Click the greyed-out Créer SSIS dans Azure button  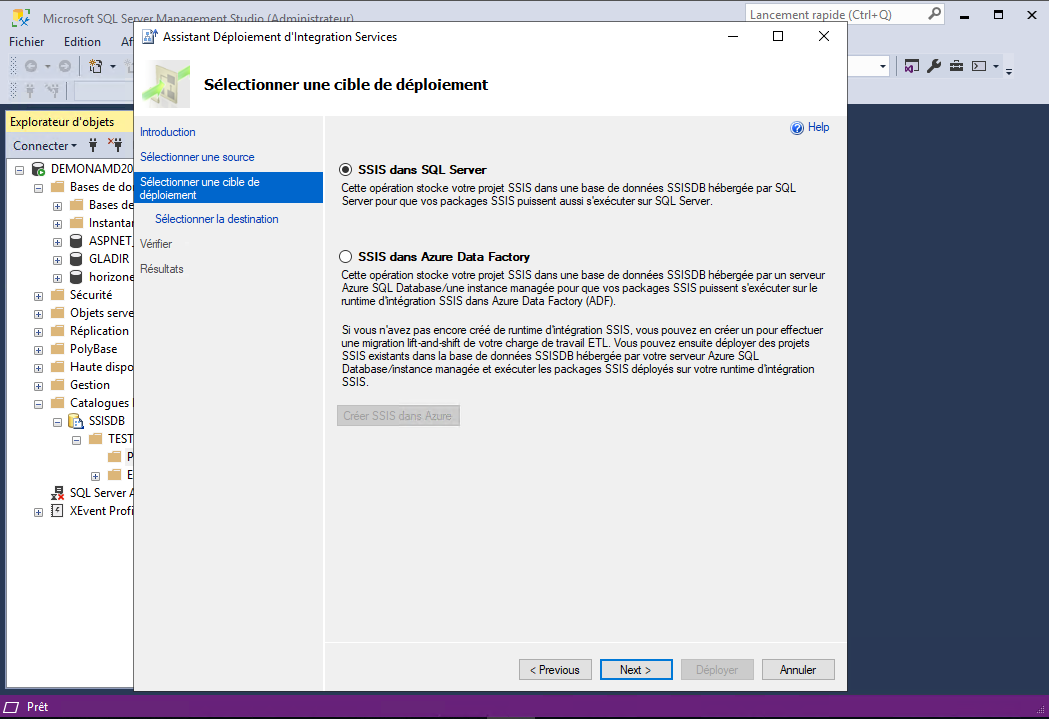[x=398, y=416]
